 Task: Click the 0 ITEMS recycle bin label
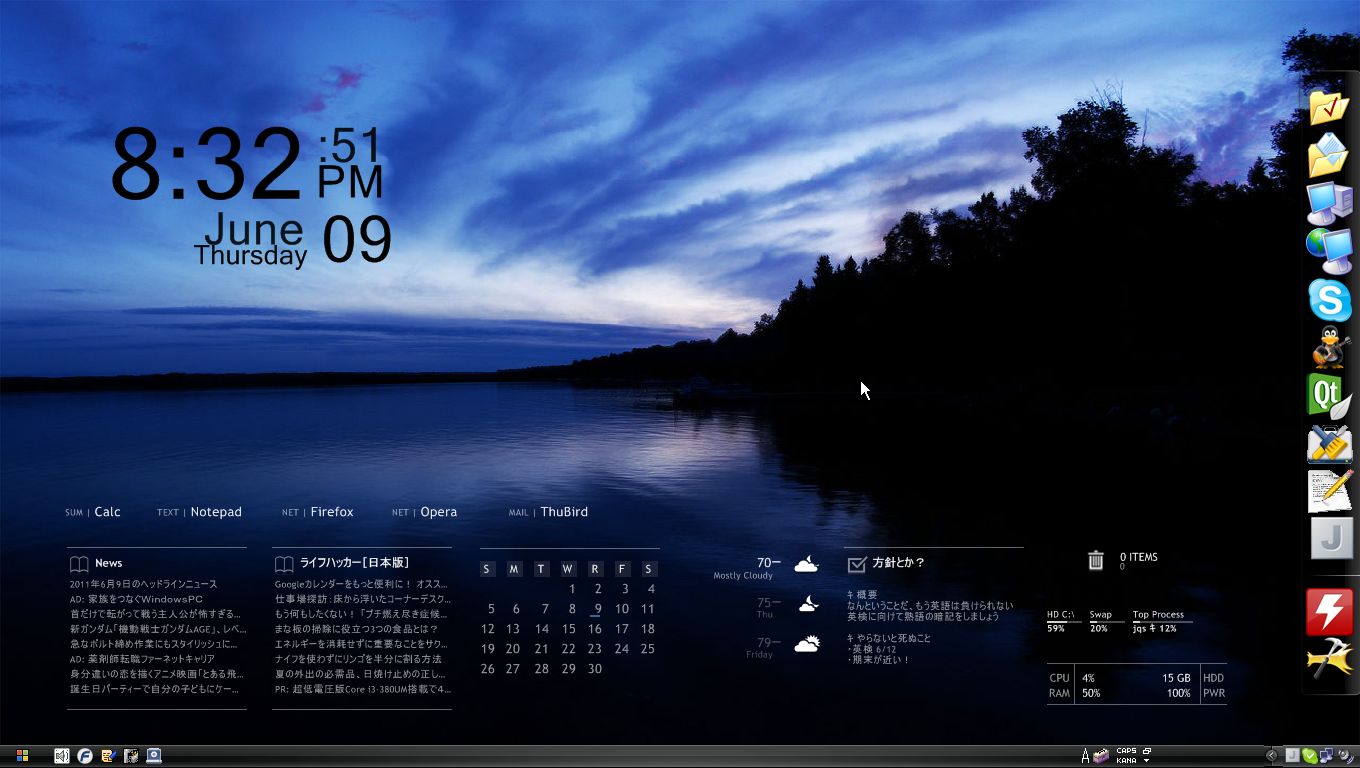(1138, 557)
